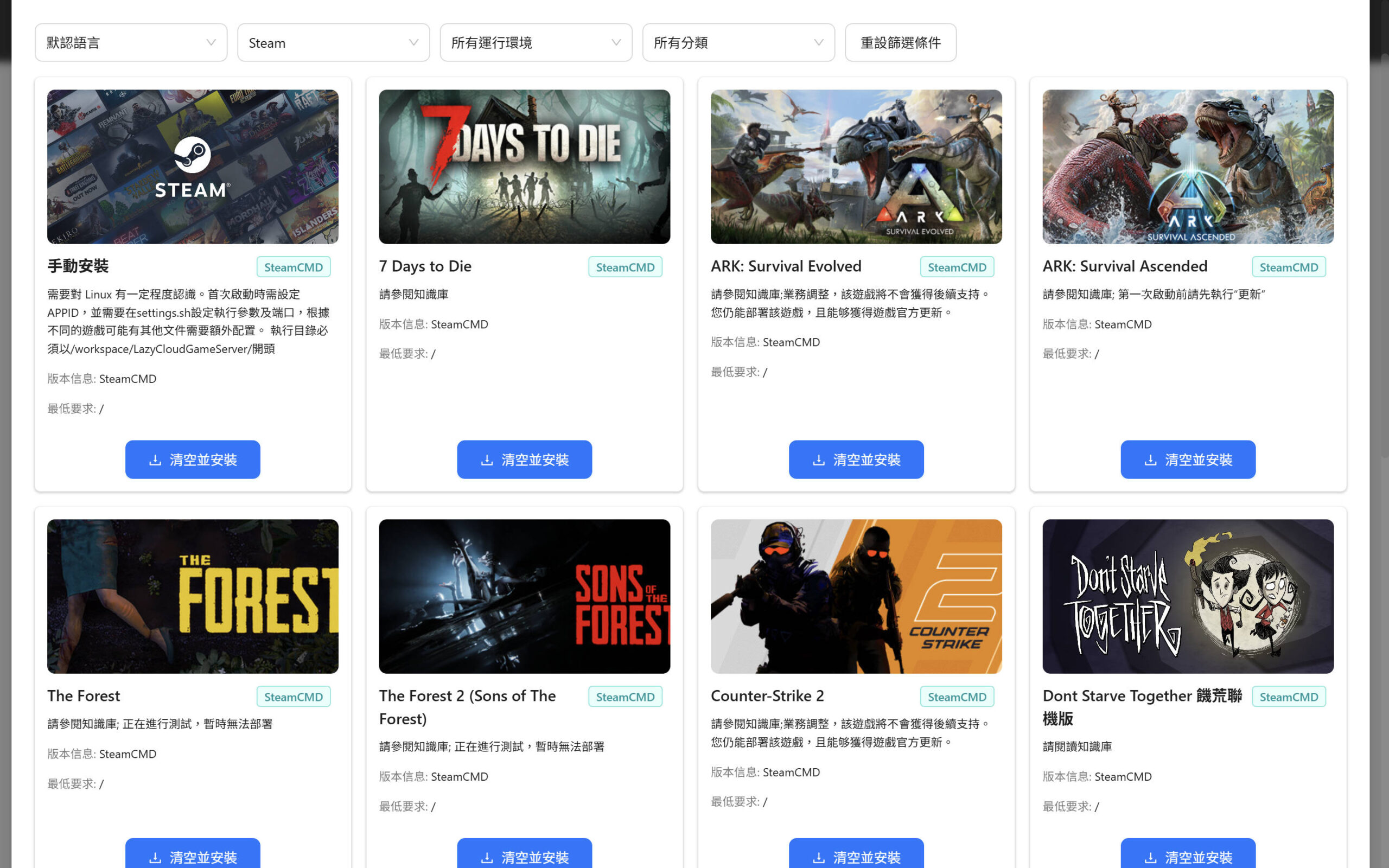Expand the Steam platform filter dropdown
Screen dimensions: 1389x868
tap(333, 42)
